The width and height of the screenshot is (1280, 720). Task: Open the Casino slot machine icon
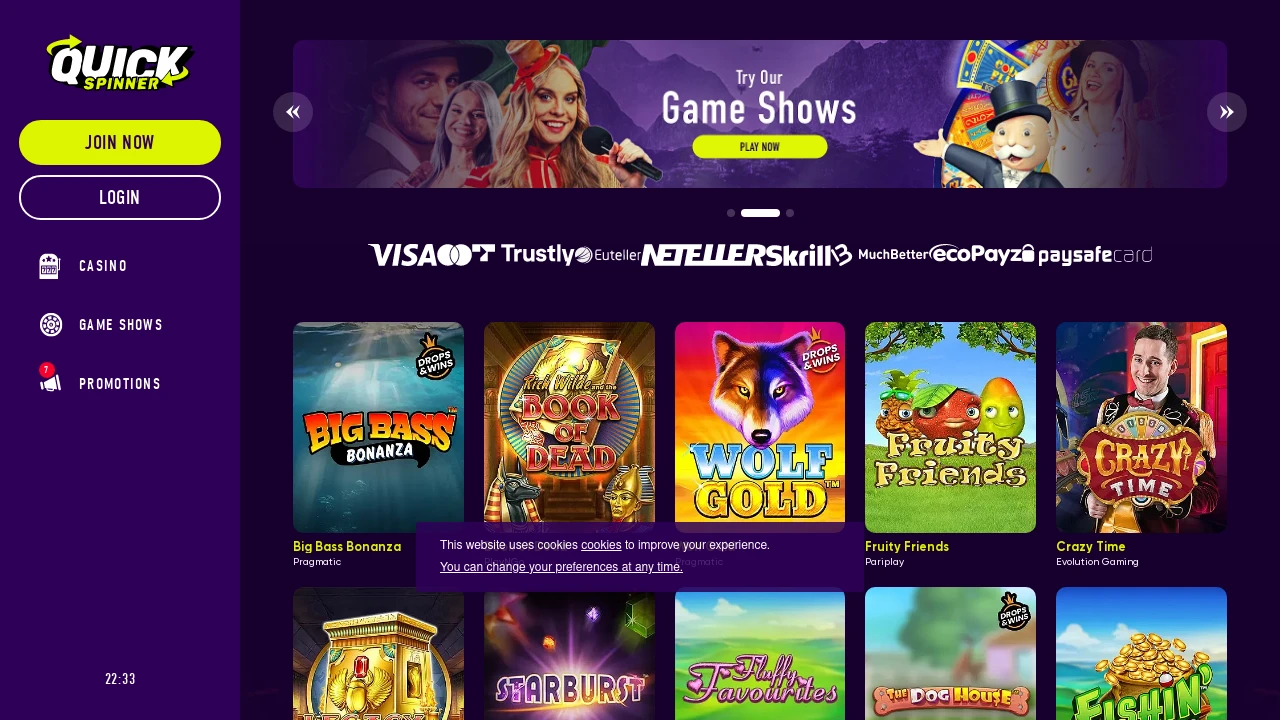50,266
